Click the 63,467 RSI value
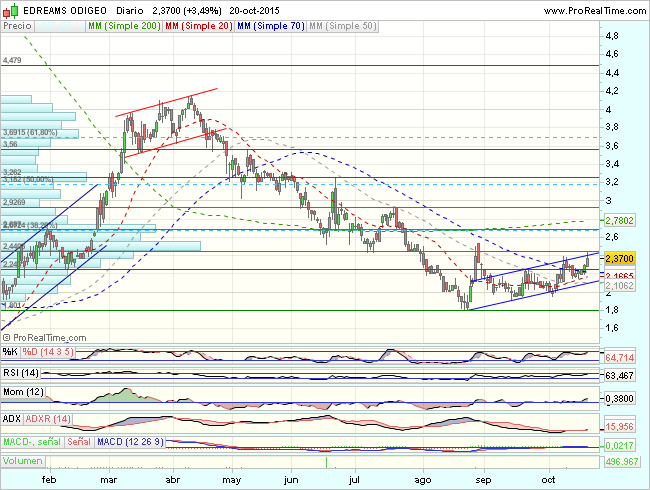The width and height of the screenshot is (650, 490). click(619, 376)
